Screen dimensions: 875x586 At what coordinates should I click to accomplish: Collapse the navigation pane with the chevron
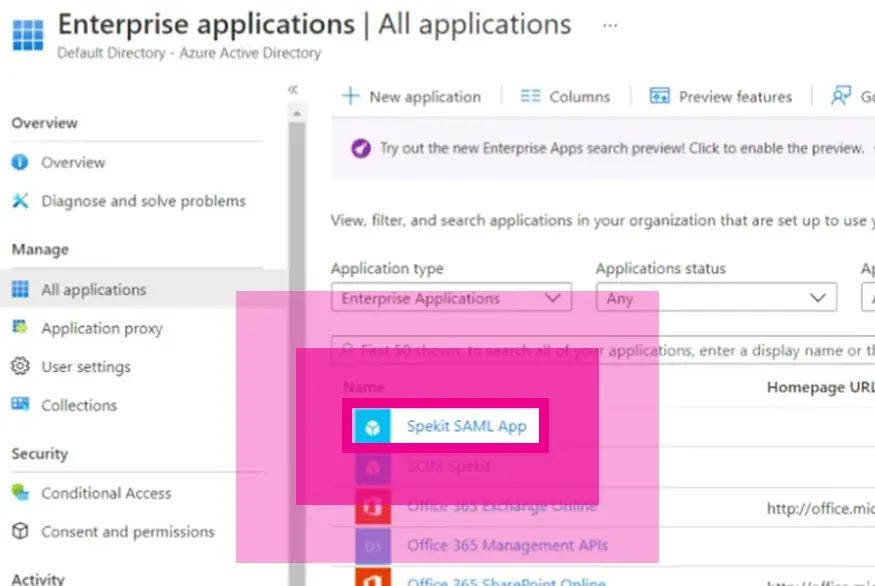(x=293, y=89)
